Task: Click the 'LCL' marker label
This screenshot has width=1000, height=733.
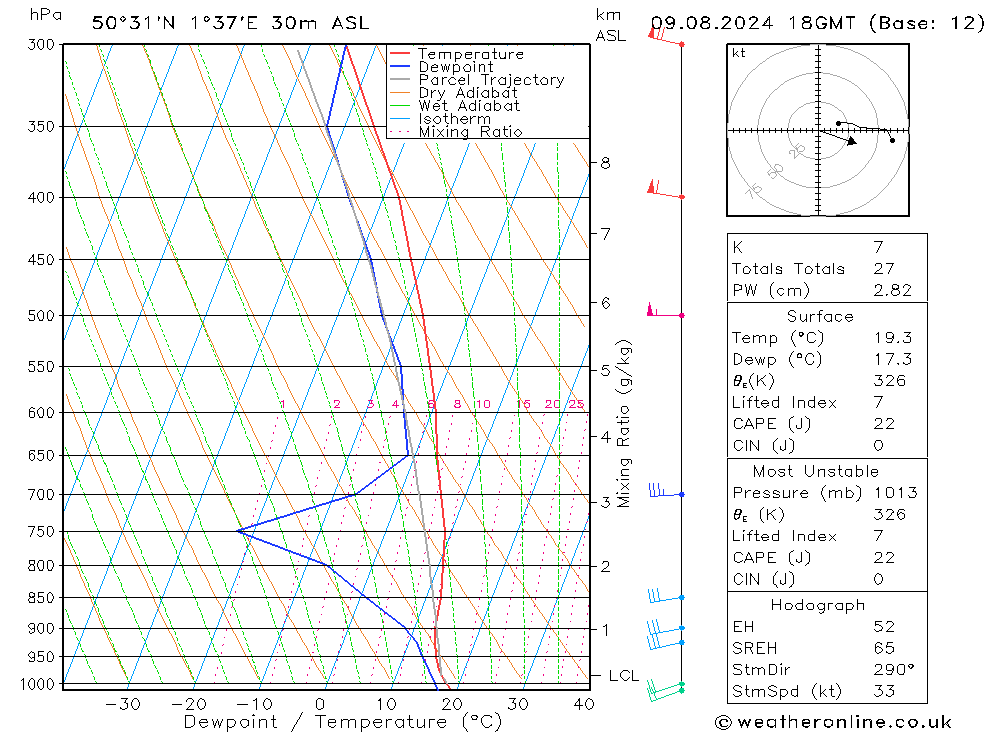Action: pyautogui.click(x=624, y=676)
